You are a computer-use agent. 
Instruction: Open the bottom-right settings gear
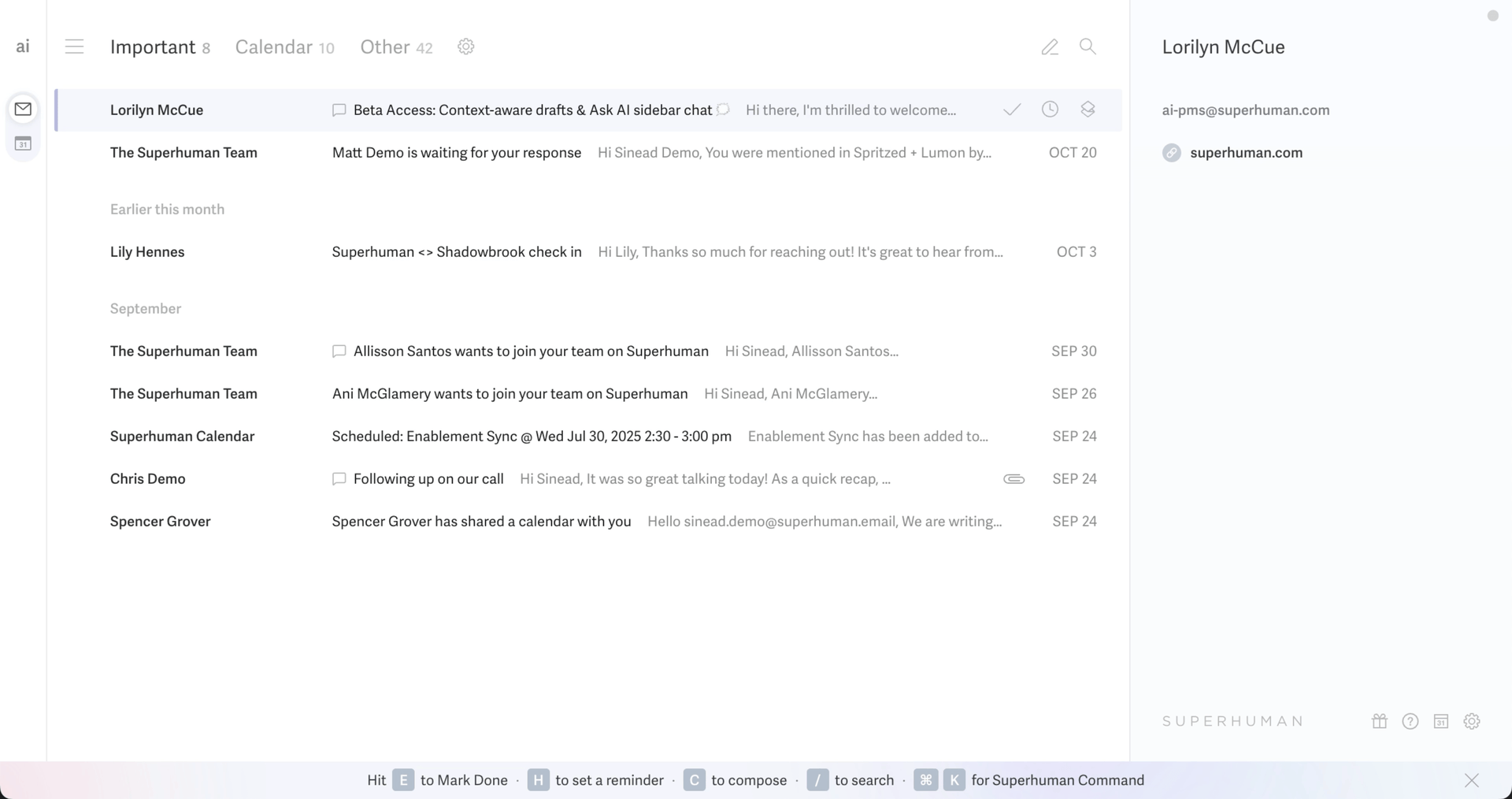point(1471,721)
